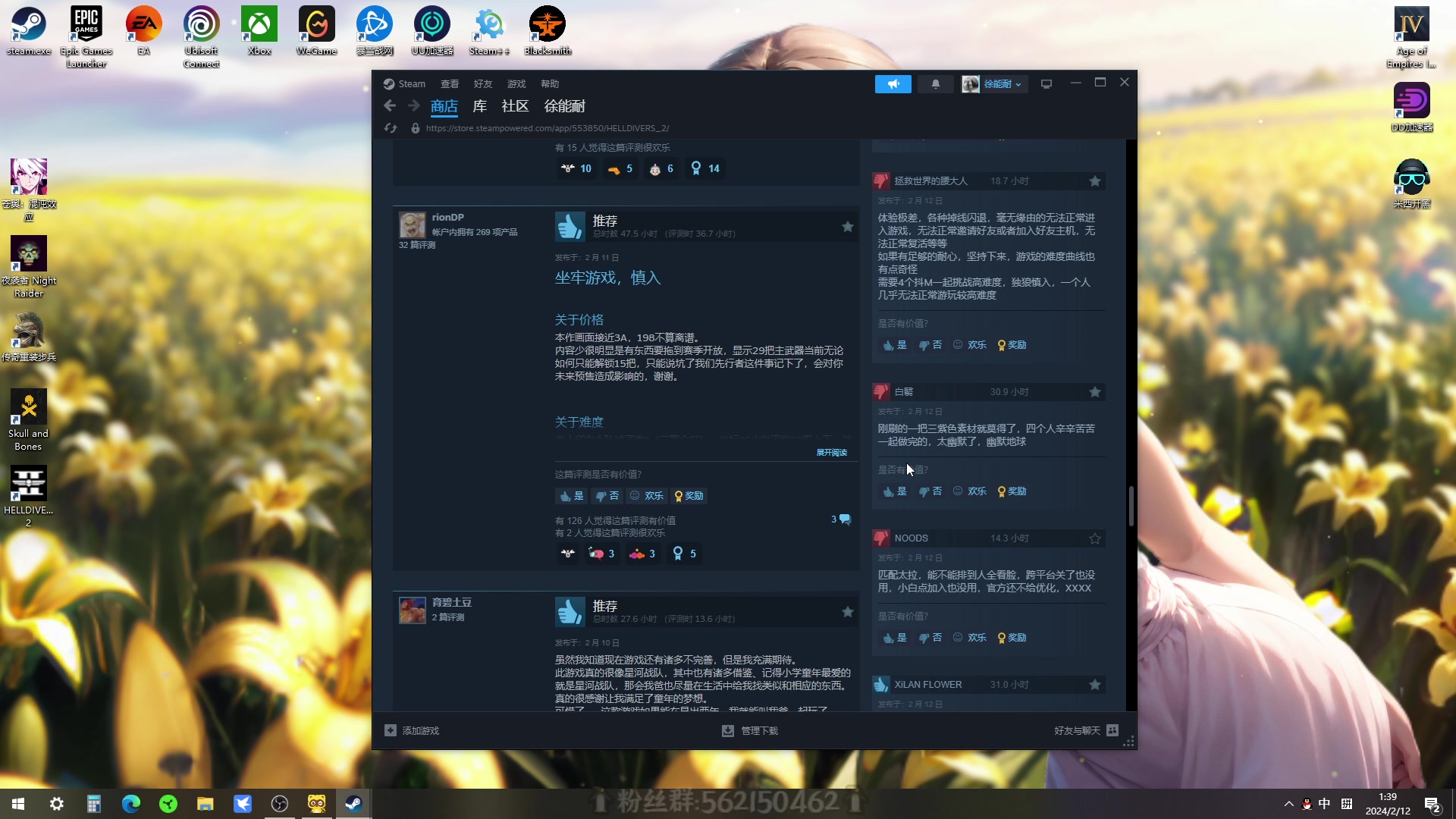The width and height of the screenshot is (1456, 819).
Task: Open Skull and Bones desktop shortcut
Action: 29,419
